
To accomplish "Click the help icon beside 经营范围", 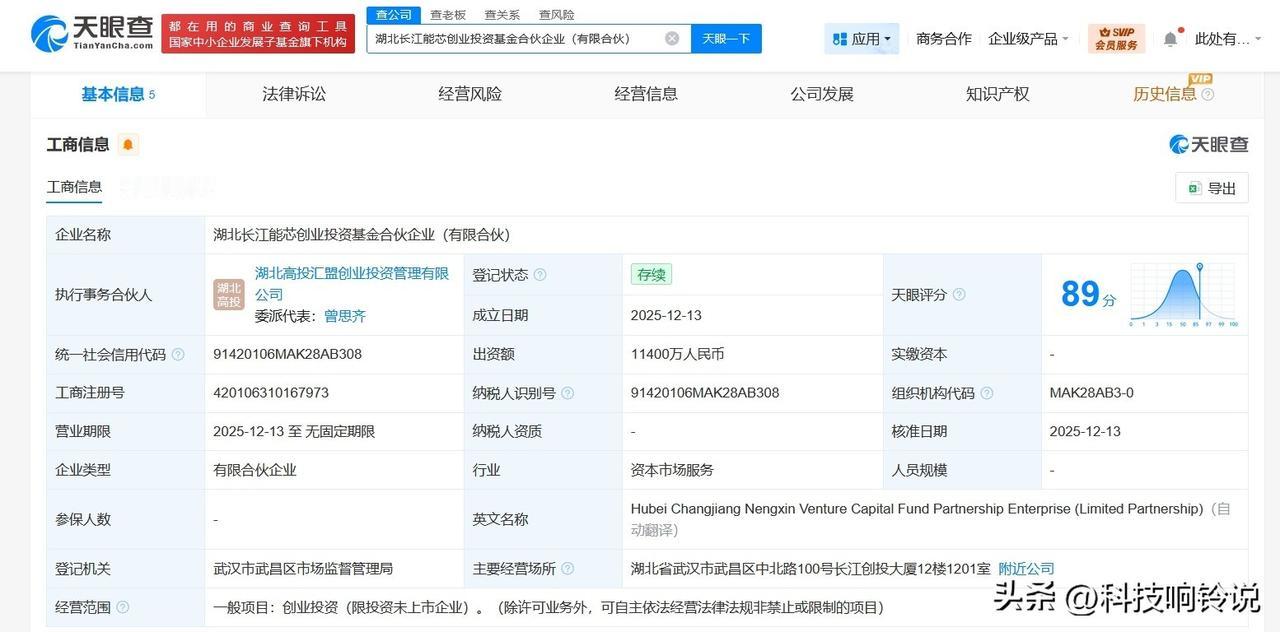I will tap(122, 607).
